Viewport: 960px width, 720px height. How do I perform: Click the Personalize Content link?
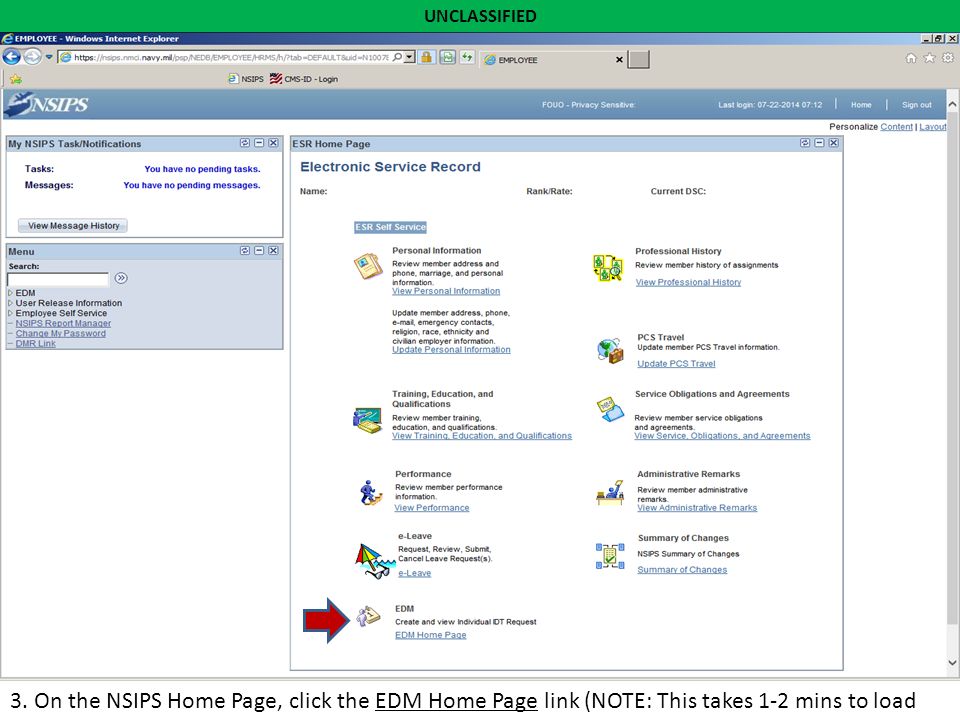coord(896,127)
